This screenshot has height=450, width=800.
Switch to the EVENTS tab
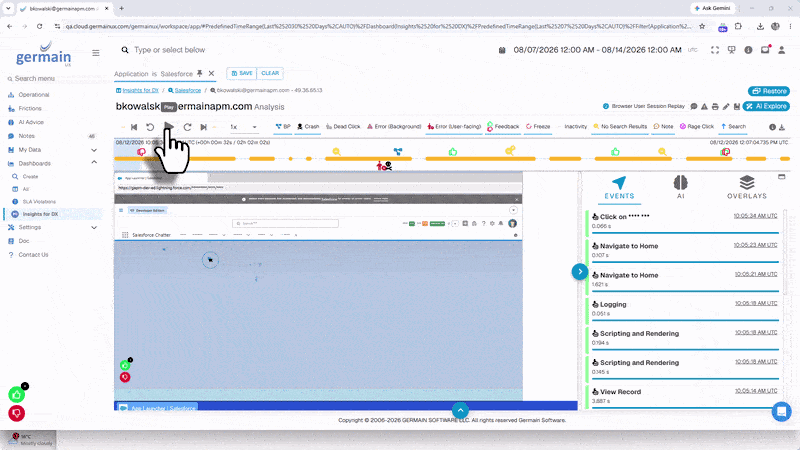click(619, 187)
